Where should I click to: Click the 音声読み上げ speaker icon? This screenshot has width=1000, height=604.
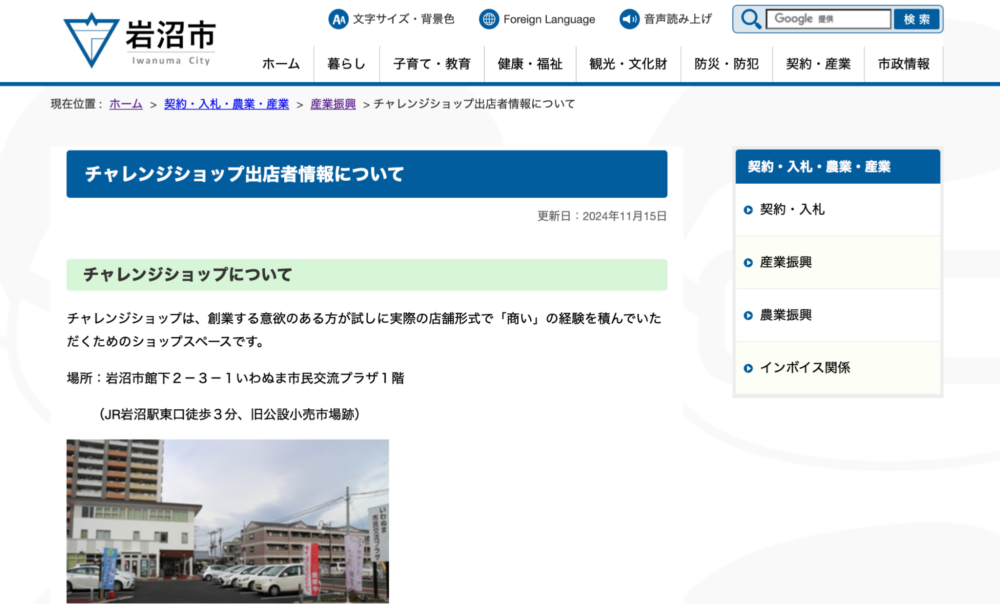(x=629, y=19)
